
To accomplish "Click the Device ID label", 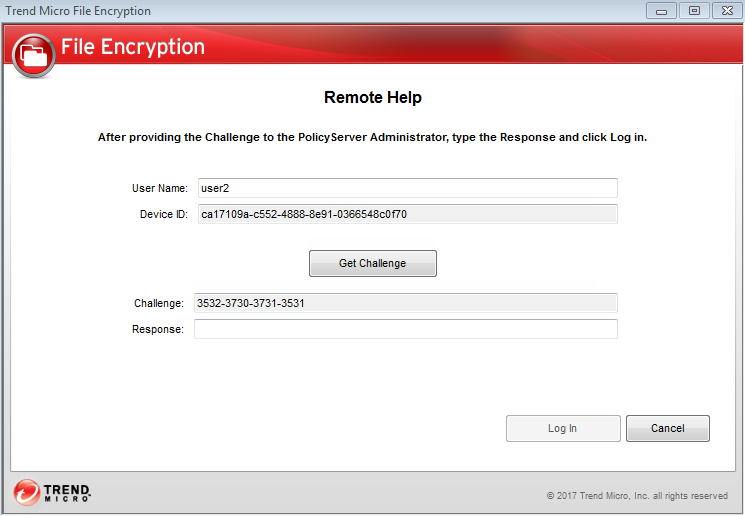I will click(x=163, y=214).
